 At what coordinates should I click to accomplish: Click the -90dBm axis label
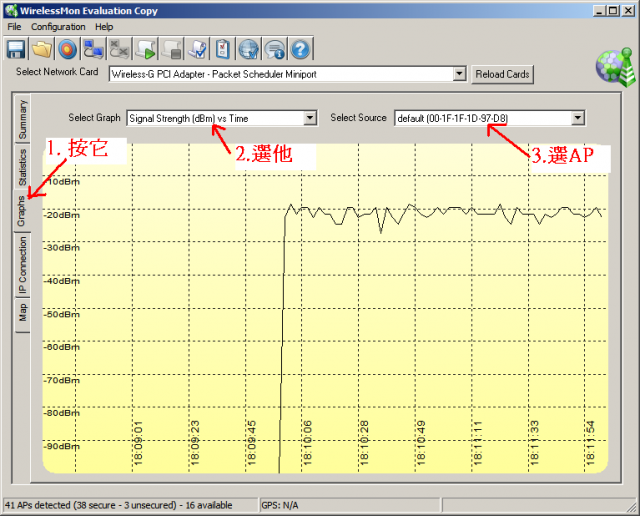click(62, 446)
